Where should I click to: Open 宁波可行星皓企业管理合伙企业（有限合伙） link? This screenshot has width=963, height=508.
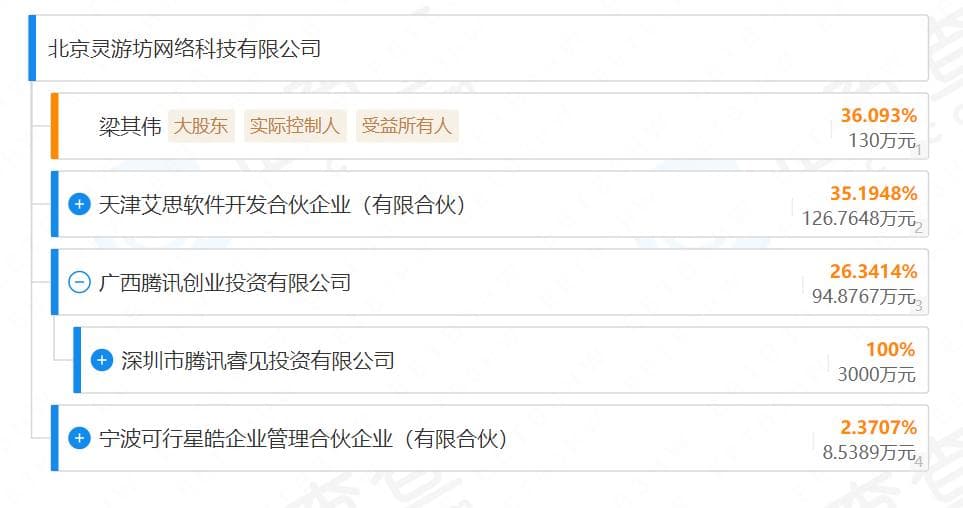(x=304, y=438)
